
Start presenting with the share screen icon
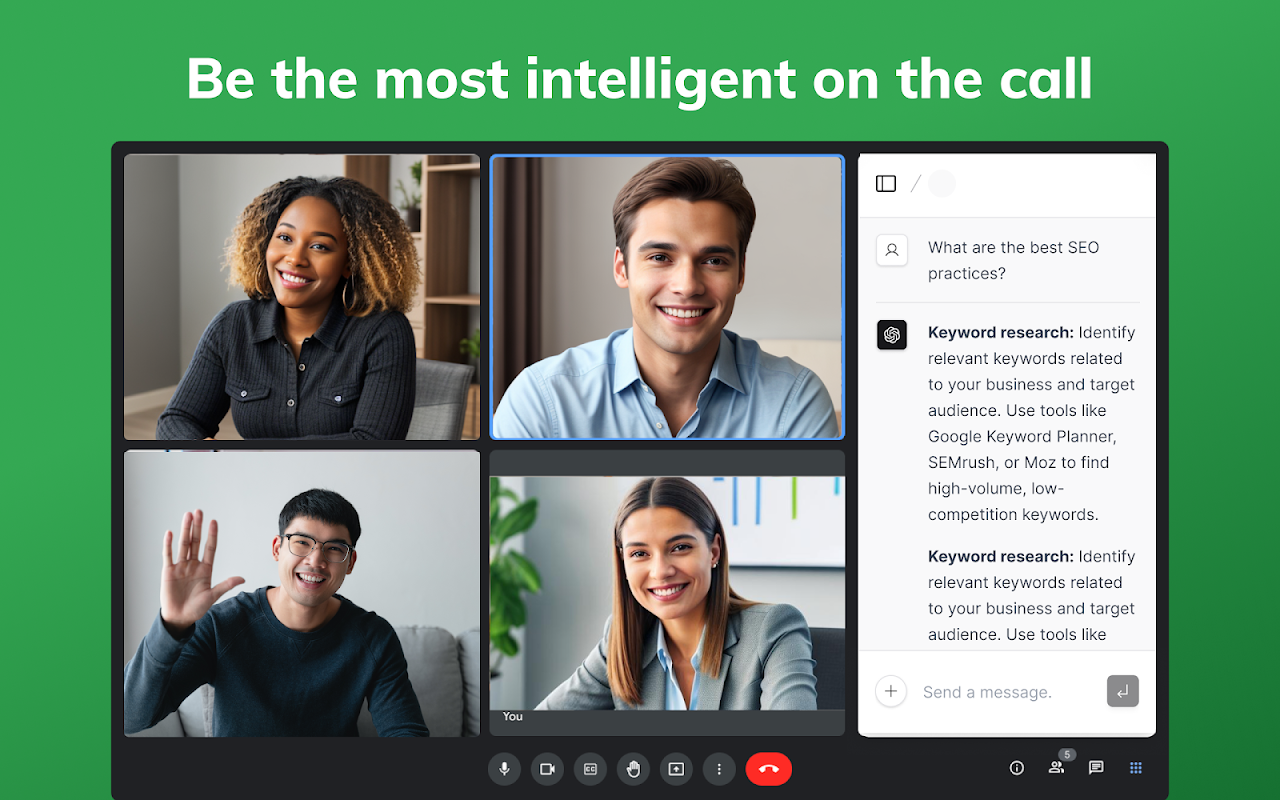(676, 769)
